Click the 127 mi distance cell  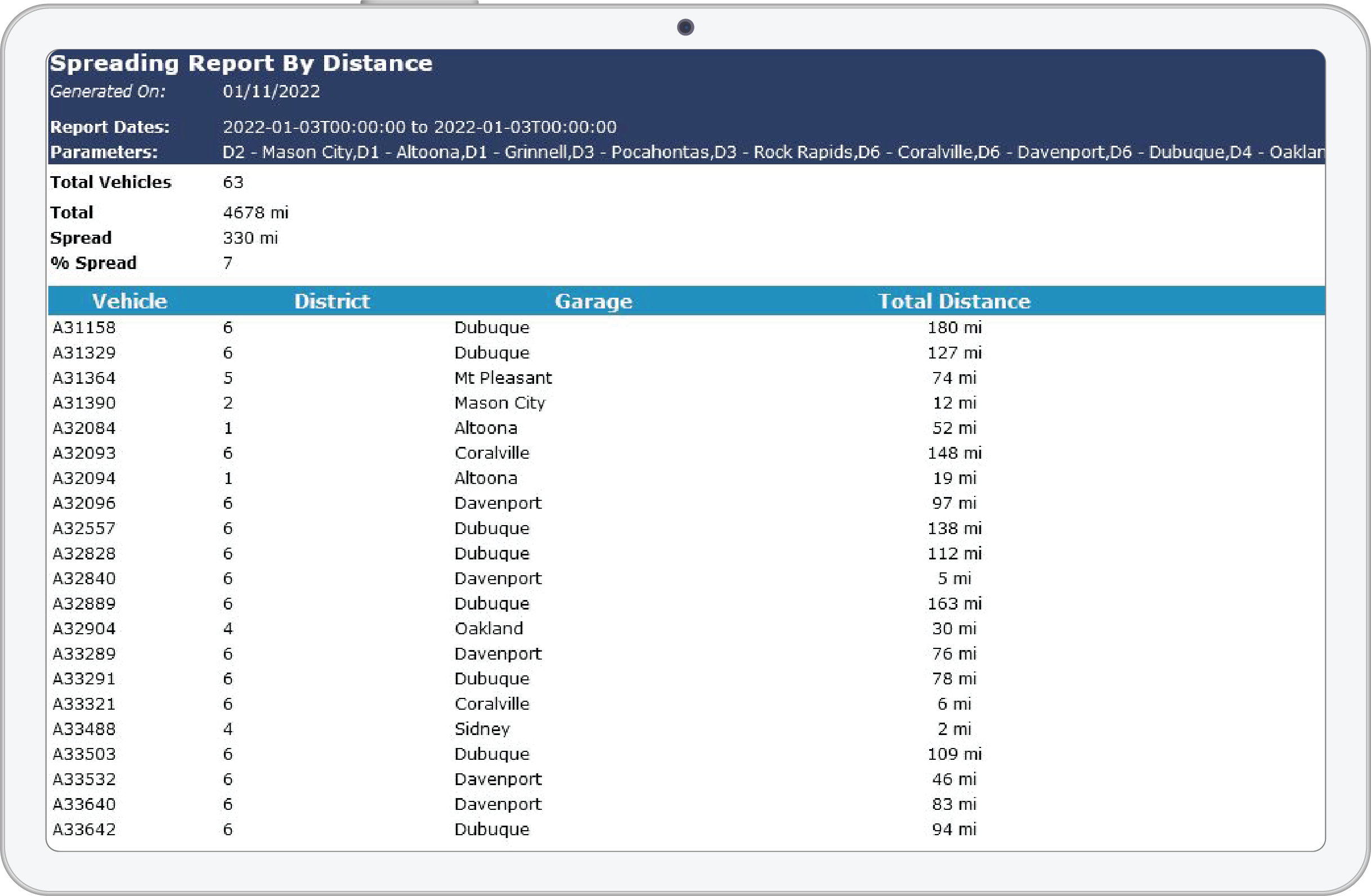pyautogui.click(x=955, y=353)
